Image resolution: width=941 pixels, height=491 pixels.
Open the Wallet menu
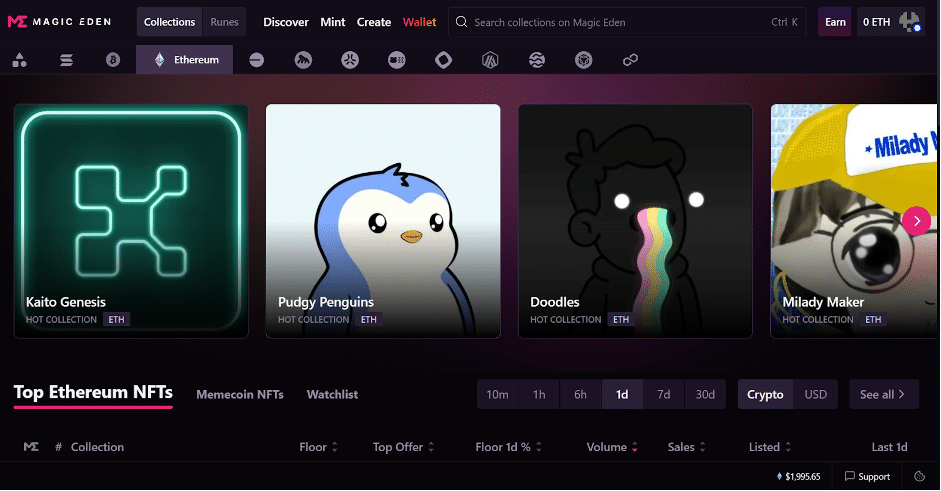coord(419,22)
